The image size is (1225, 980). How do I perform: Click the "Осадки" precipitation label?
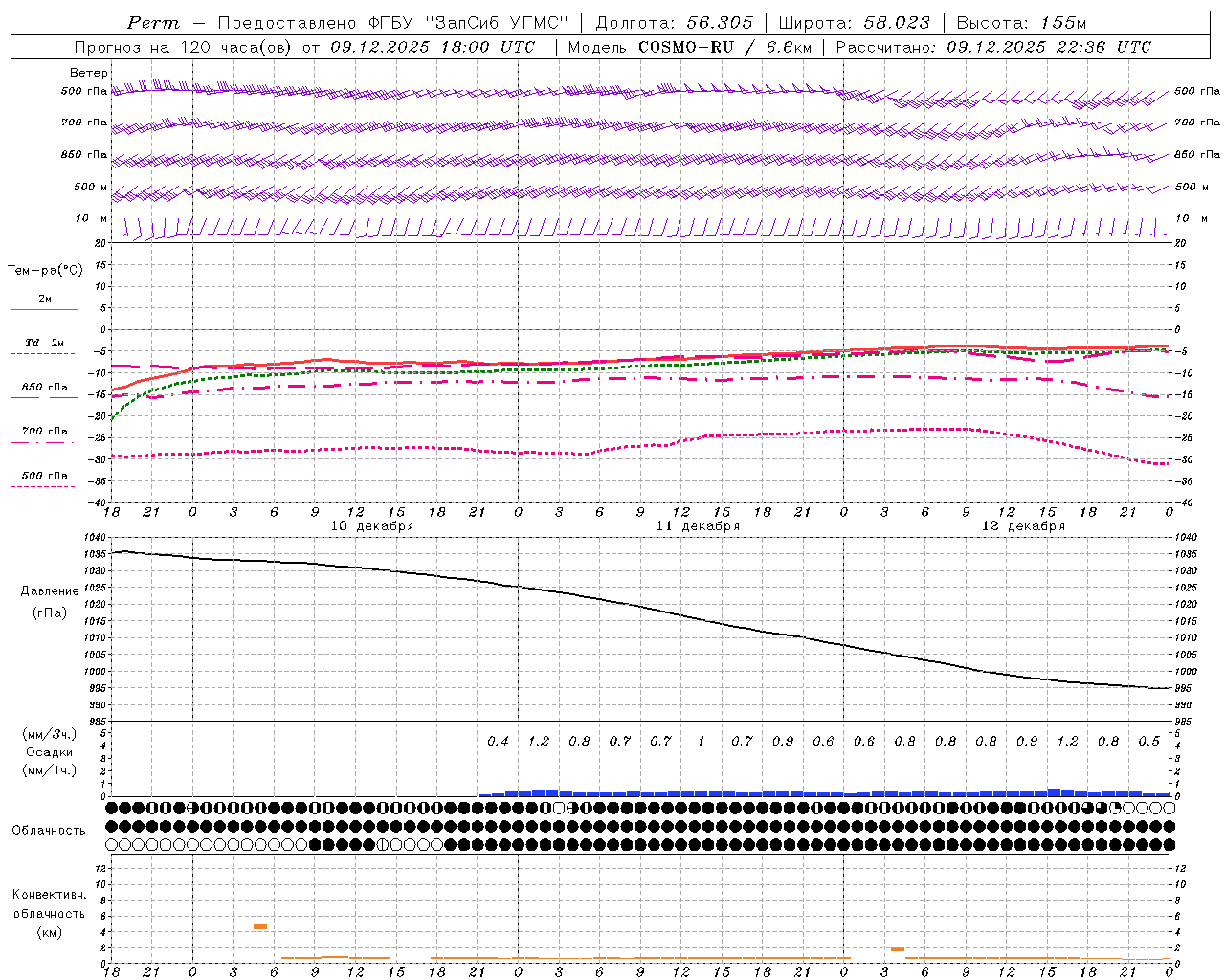[x=50, y=752]
